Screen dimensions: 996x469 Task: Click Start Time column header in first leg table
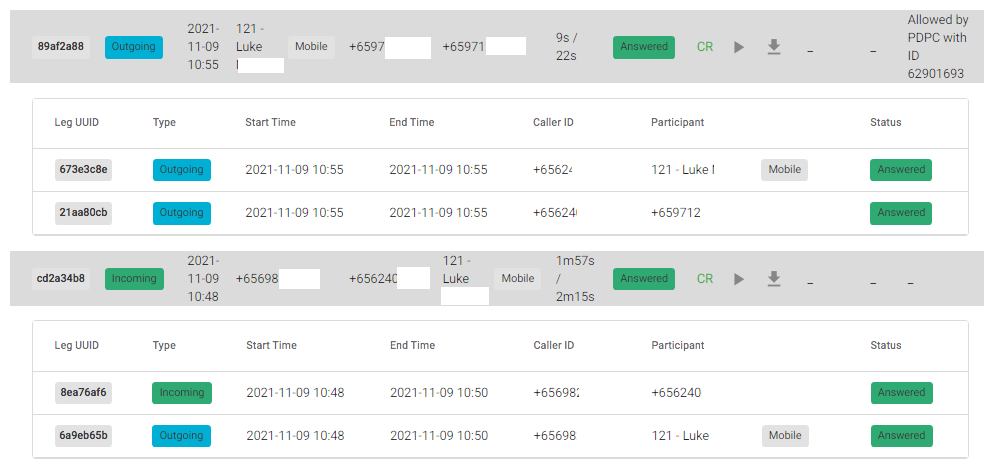(270, 123)
